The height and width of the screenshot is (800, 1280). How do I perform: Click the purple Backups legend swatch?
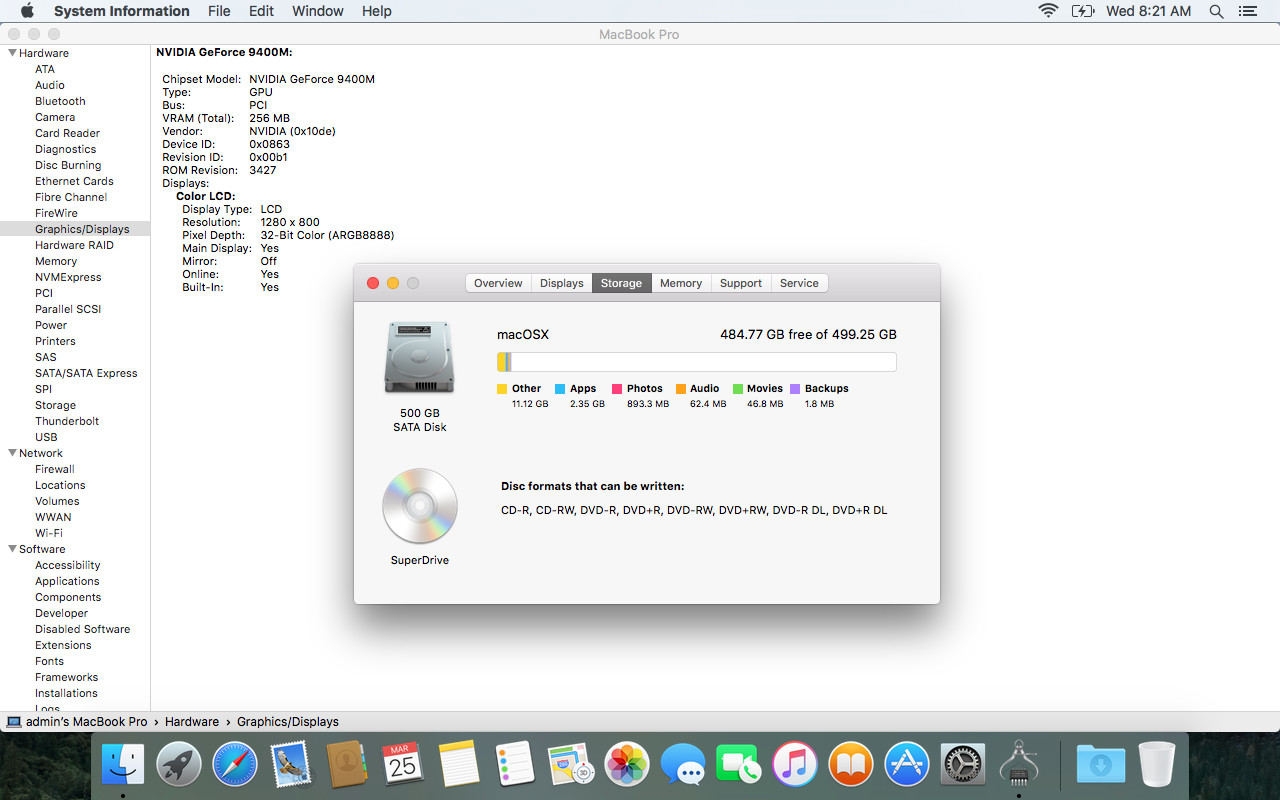coord(795,389)
